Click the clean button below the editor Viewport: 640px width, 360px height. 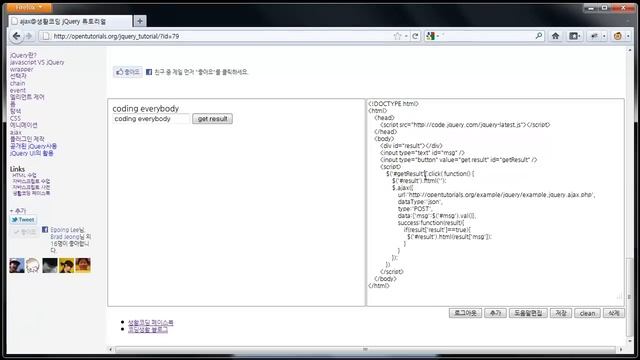(x=587, y=313)
